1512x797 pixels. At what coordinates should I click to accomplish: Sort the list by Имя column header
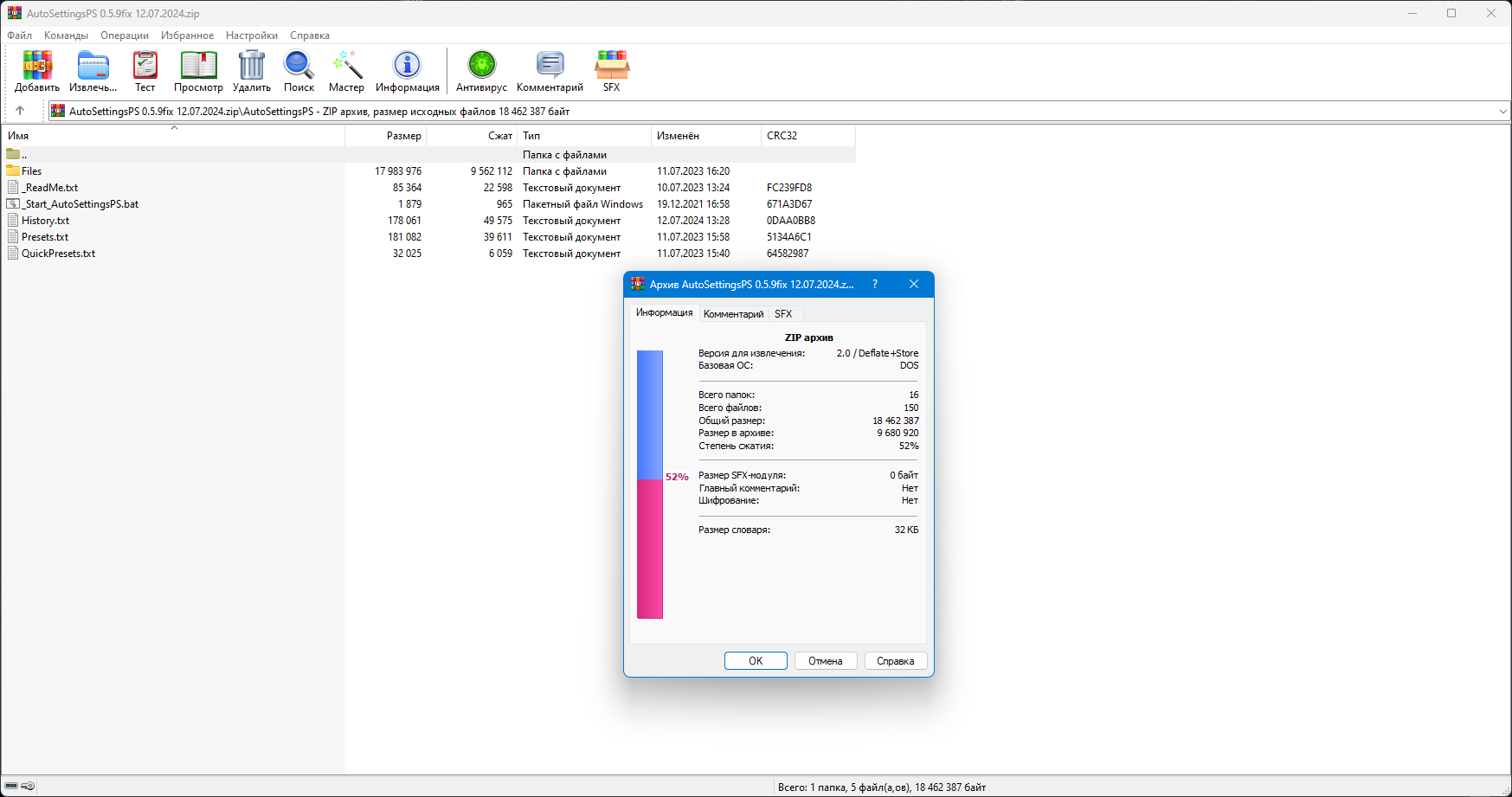[173, 136]
